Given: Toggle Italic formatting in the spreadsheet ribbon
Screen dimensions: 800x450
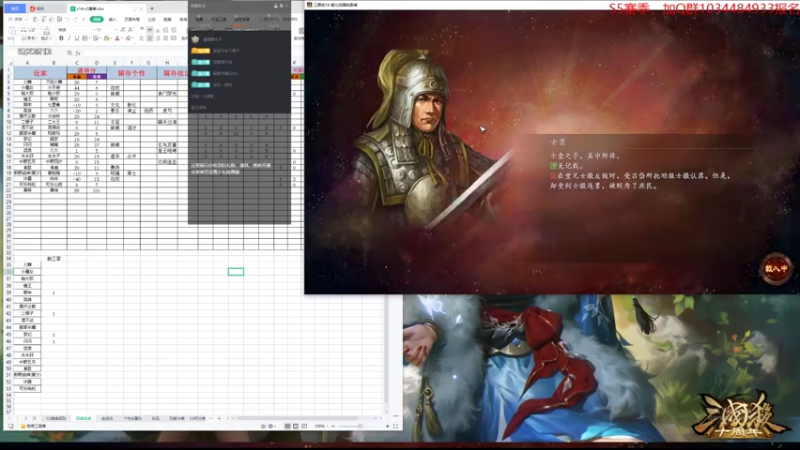Looking at the screenshot, I should pos(69,38).
